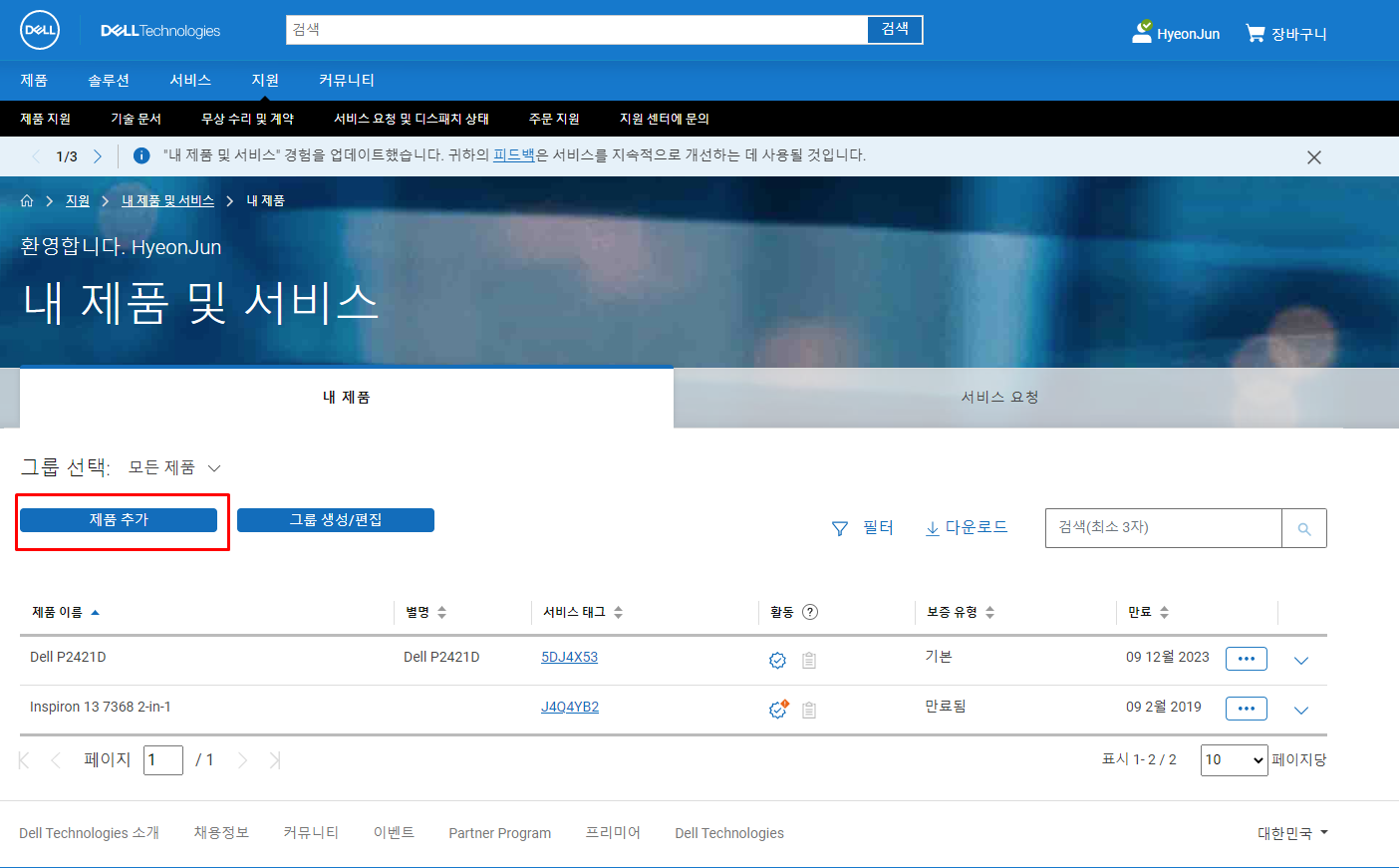Click the 활동 help question mark icon

[x=810, y=612]
